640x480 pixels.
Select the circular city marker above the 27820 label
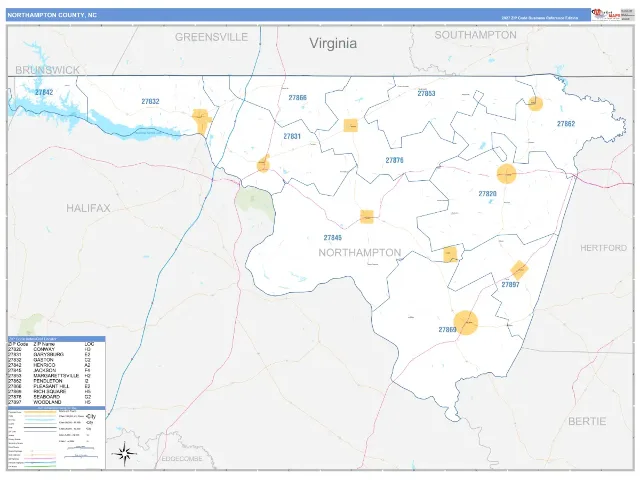coord(507,174)
